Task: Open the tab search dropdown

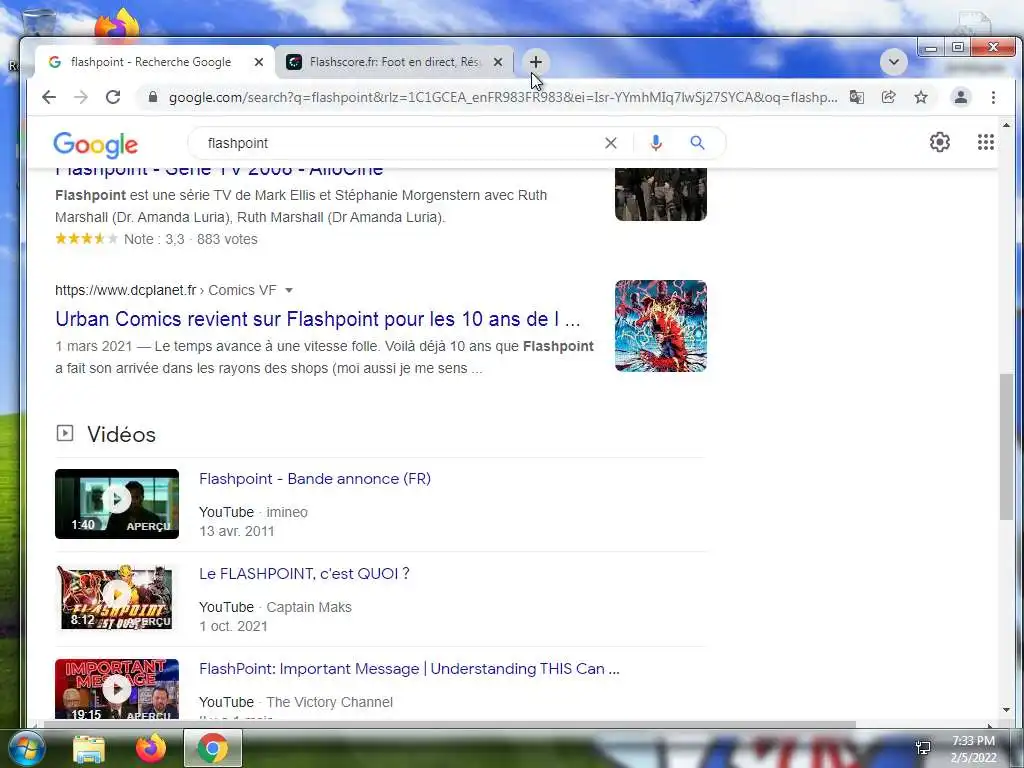Action: [893, 62]
